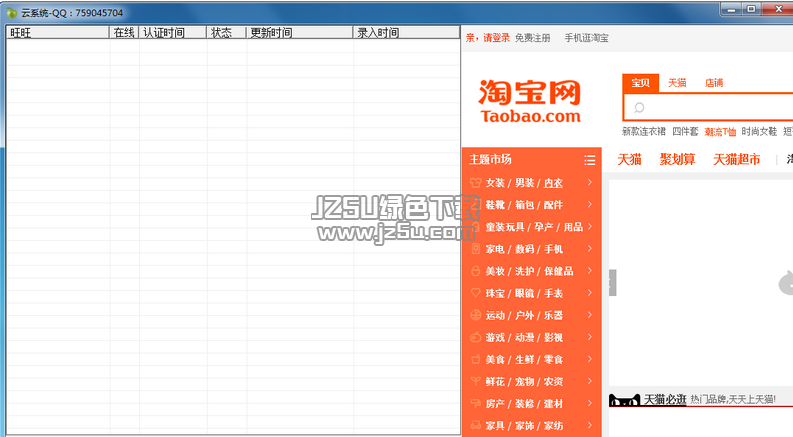Screen dimensions: 793x437
Task: Expand the 美妆 / 洗护 category arrow
Action: coord(590,271)
